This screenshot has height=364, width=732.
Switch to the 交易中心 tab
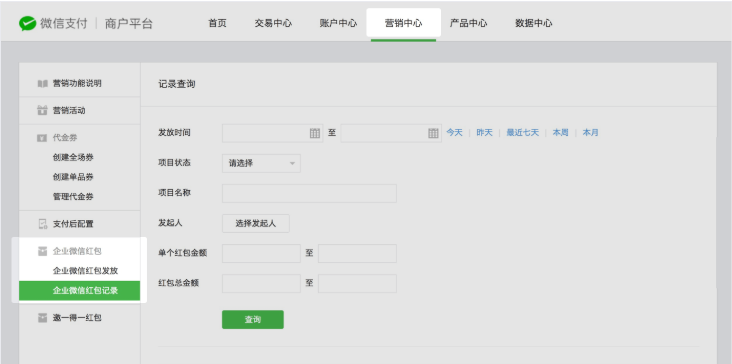click(273, 23)
